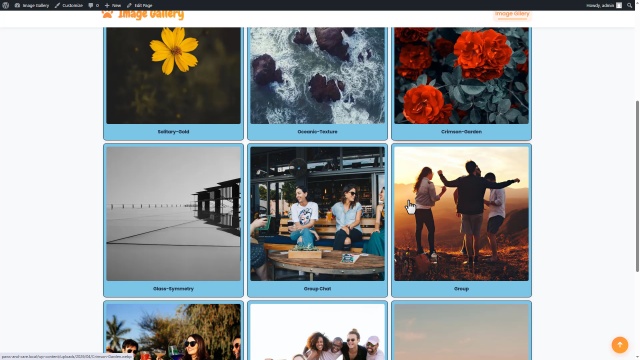The height and width of the screenshot is (360, 640).
Task: Click the Crimson-Garden caption
Action: tap(461, 132)
